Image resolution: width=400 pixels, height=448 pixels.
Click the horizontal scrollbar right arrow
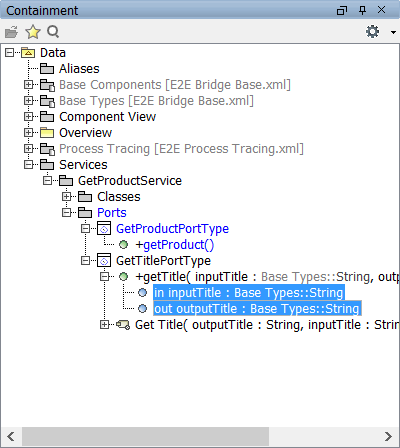389,437
